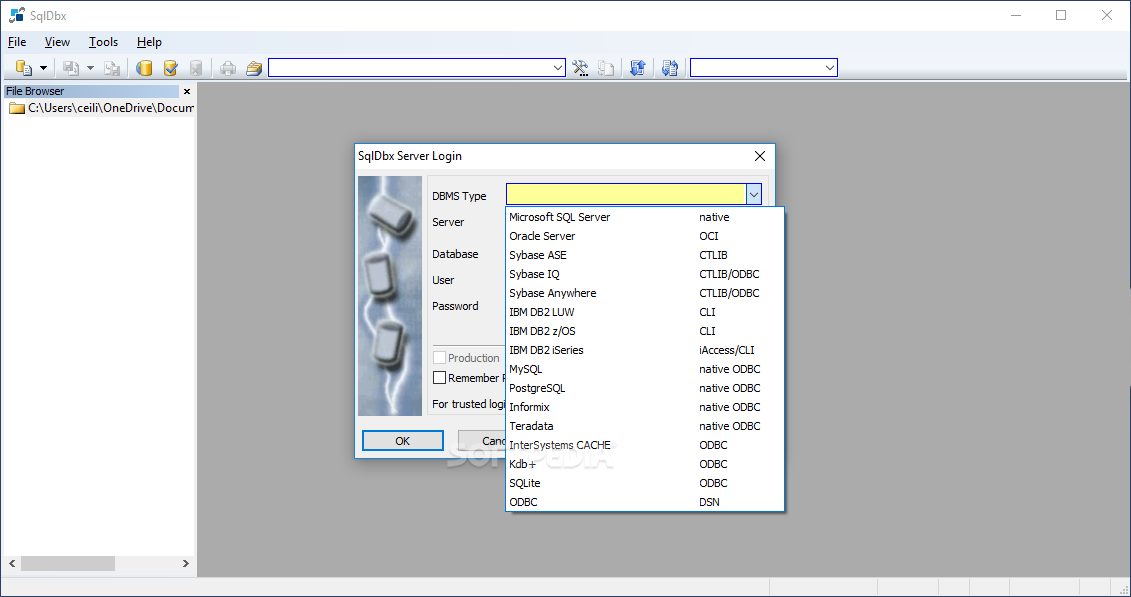Open the save icon dropdown arrow
The height and width of the screenshot is (597, 1131).
pyautogui.click(x=90, y=68)
